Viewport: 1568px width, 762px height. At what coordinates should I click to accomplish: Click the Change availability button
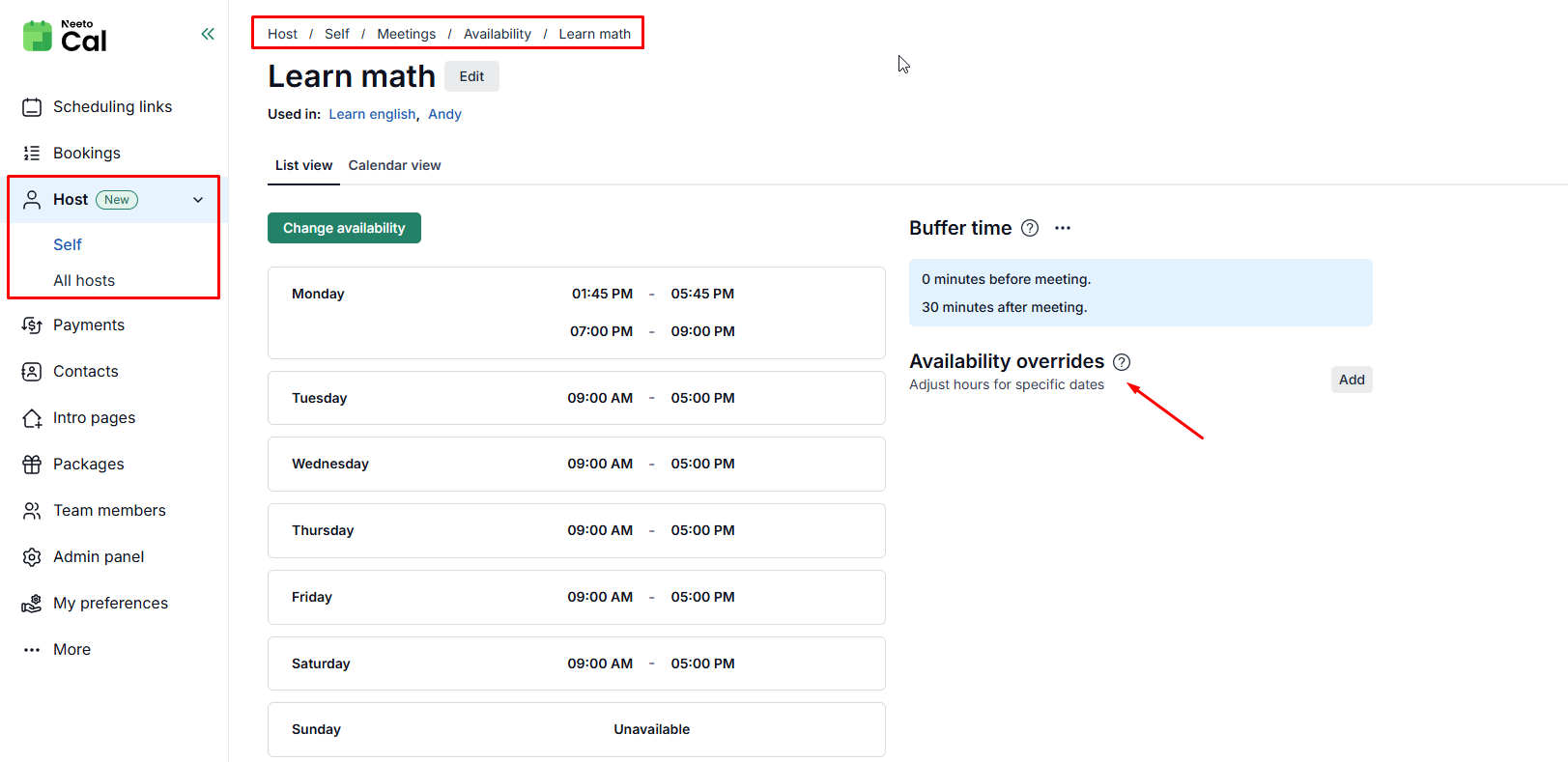coord(344,228)
